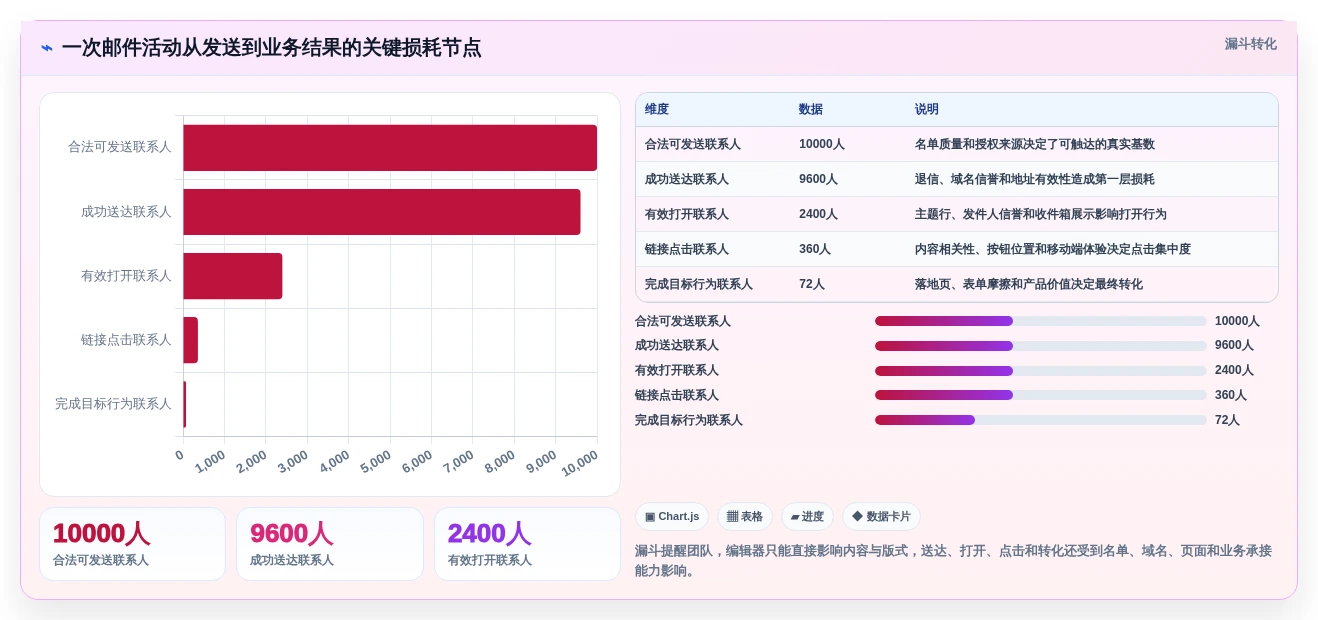Click description 落地页、表单摩擦和产品价值决定最终转化

[1029, 284]
